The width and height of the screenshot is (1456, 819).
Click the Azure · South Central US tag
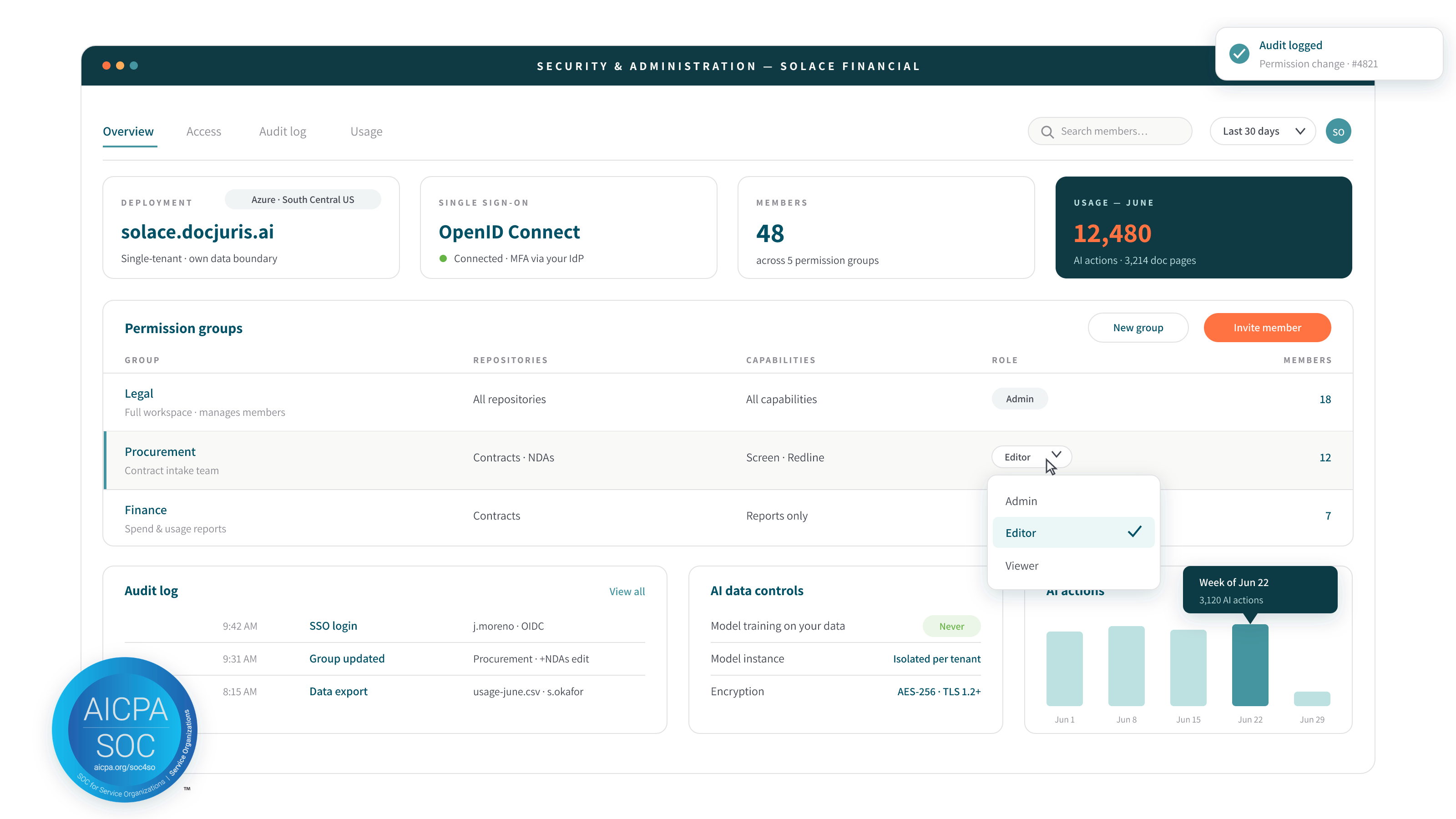(x=303, y=199)
